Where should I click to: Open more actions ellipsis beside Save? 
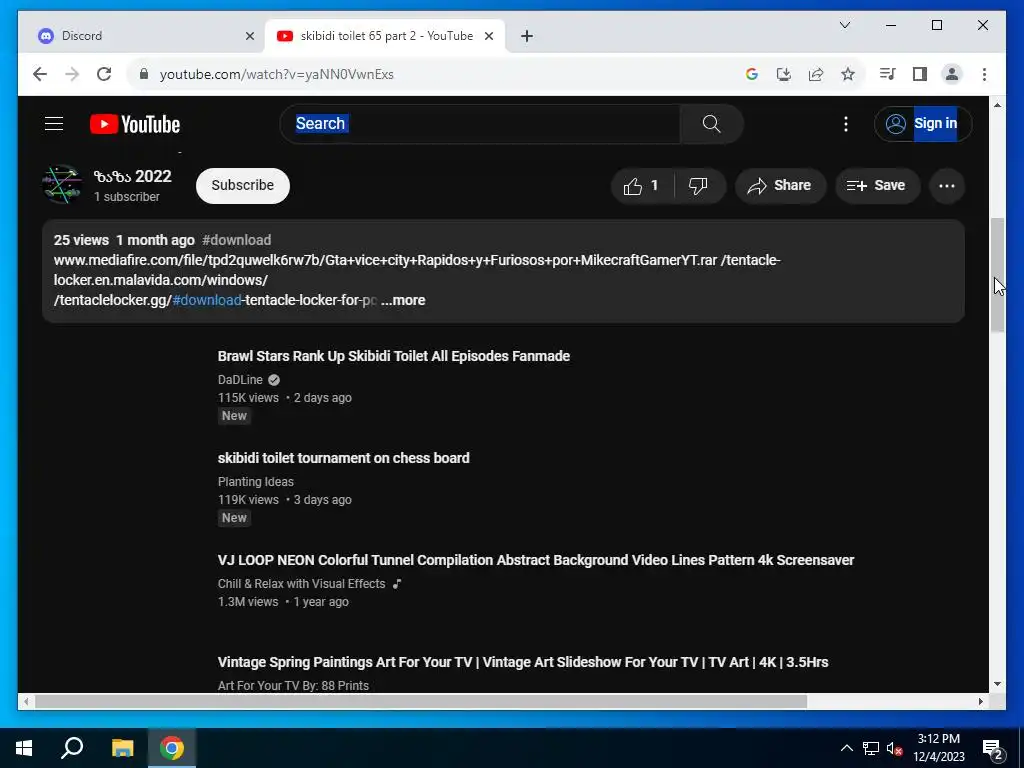(x=946, y=186)
